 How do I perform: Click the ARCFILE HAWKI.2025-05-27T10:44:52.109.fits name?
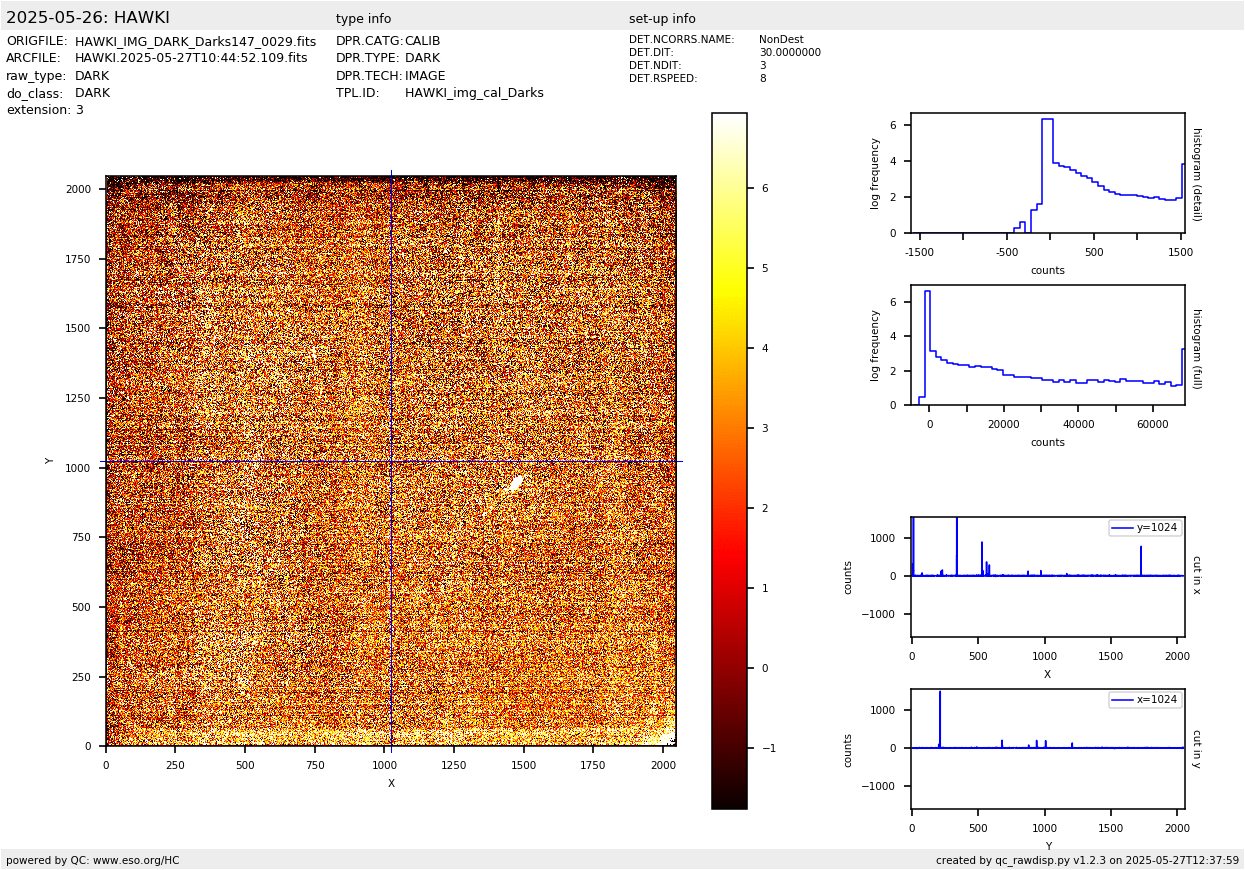pyautogui.click(x=191, y=59)
